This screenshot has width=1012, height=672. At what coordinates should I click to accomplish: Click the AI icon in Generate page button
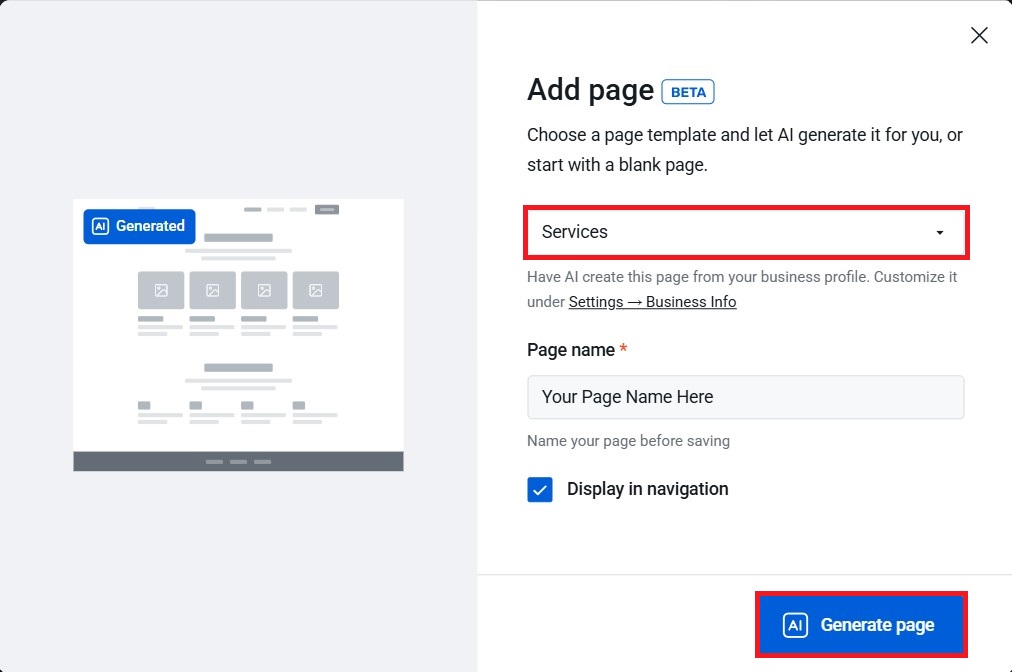tap(795, 625)
